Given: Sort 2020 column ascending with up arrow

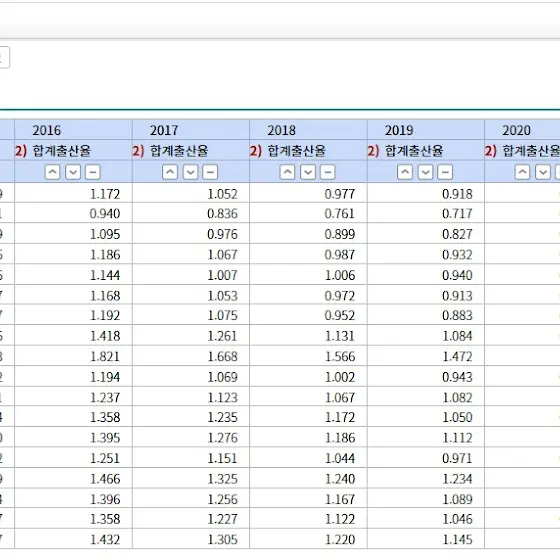Looking at the screenshot, I should [x=522, y=172].
